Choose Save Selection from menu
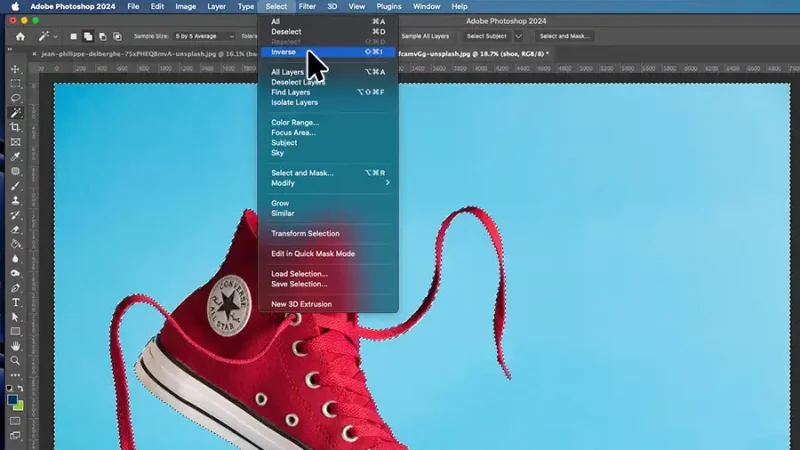This screenshot has width=800, height=450. pyautogui.click(x=329, y=284)
